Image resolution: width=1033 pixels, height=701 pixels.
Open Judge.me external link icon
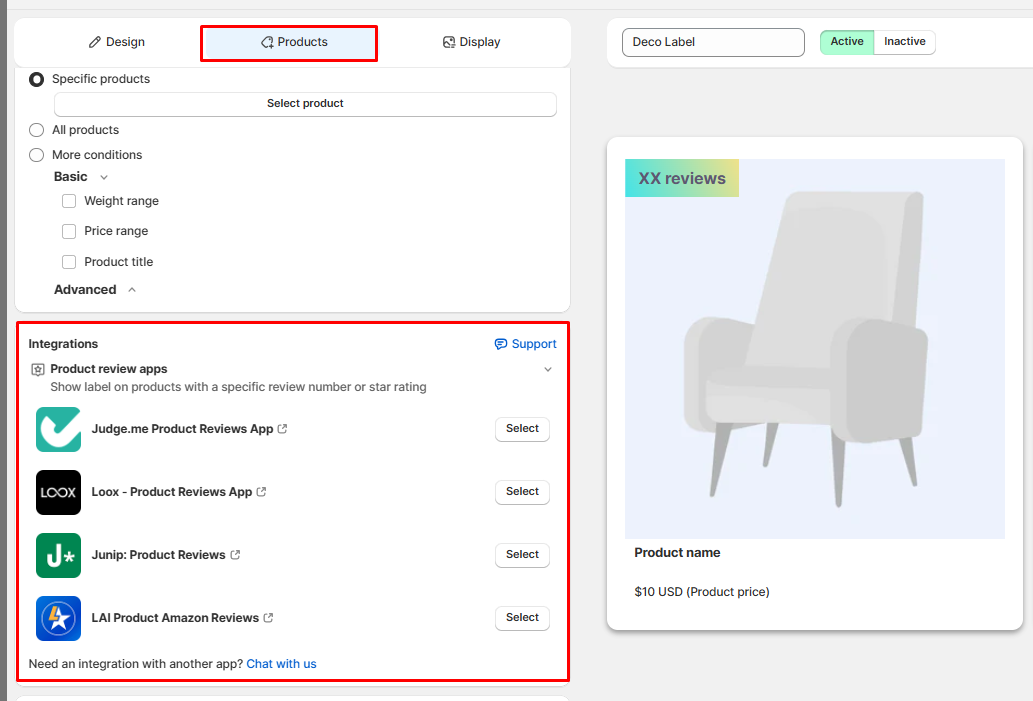tap(283, 429)
